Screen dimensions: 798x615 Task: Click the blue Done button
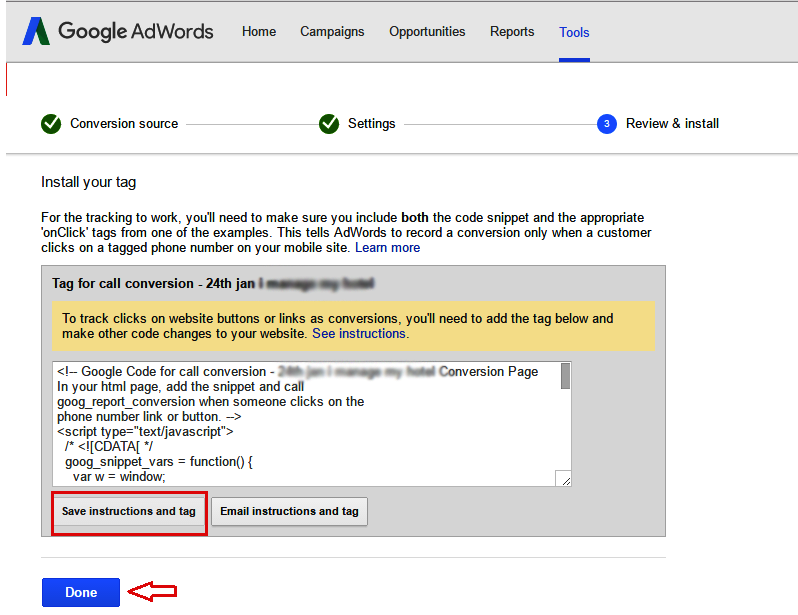(81, 592)
